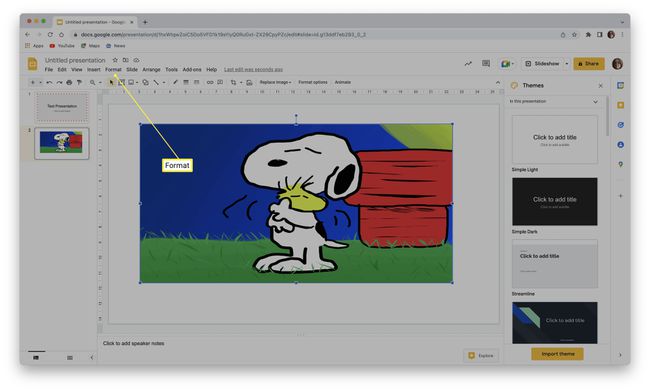The image size is (650, 391).
Task: Select slide 1 thumbnail in filmstrip
Action: [x=62, y=108]
